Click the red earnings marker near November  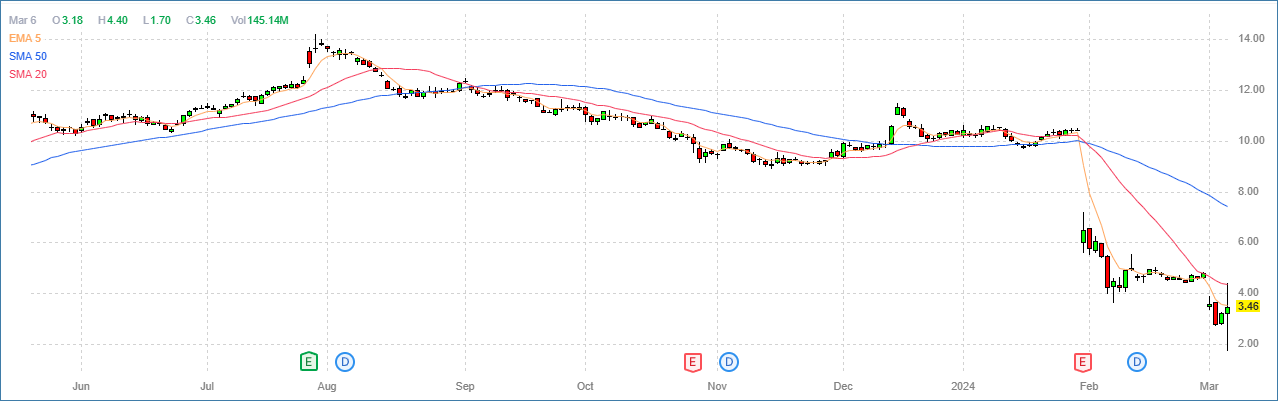click(x=692, y=361)
